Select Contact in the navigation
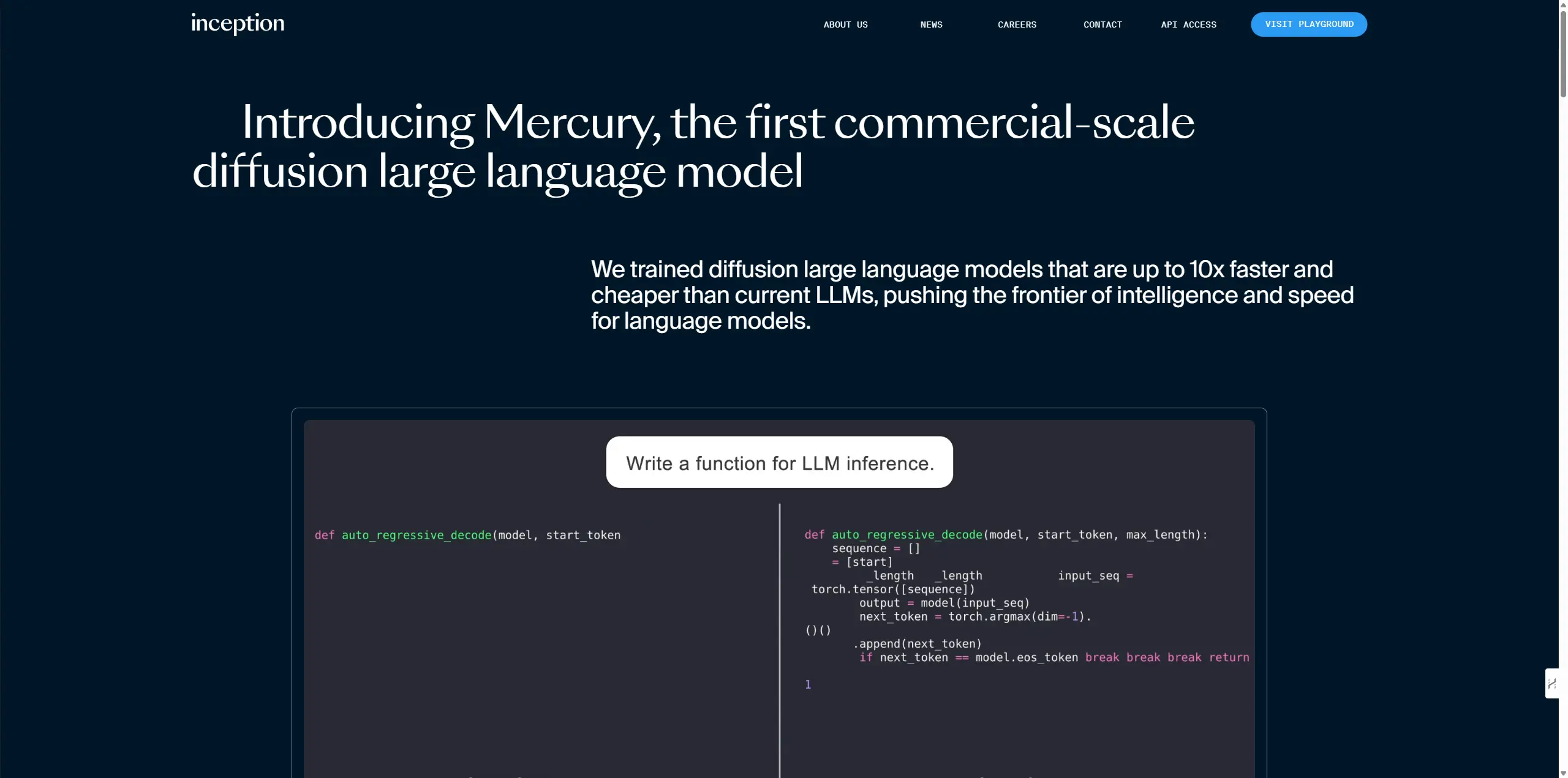The image size is (1568, 778). [x=1102, y=24]
